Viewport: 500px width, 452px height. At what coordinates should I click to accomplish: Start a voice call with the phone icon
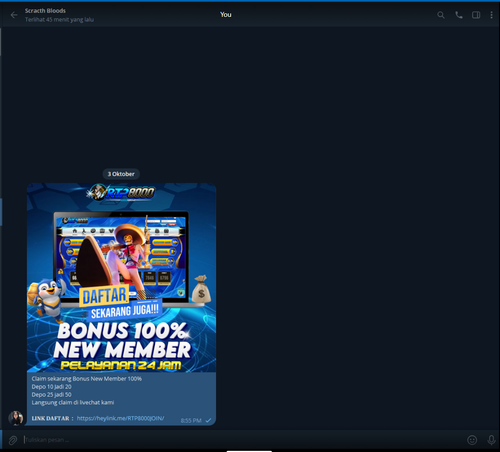[459, 15]
